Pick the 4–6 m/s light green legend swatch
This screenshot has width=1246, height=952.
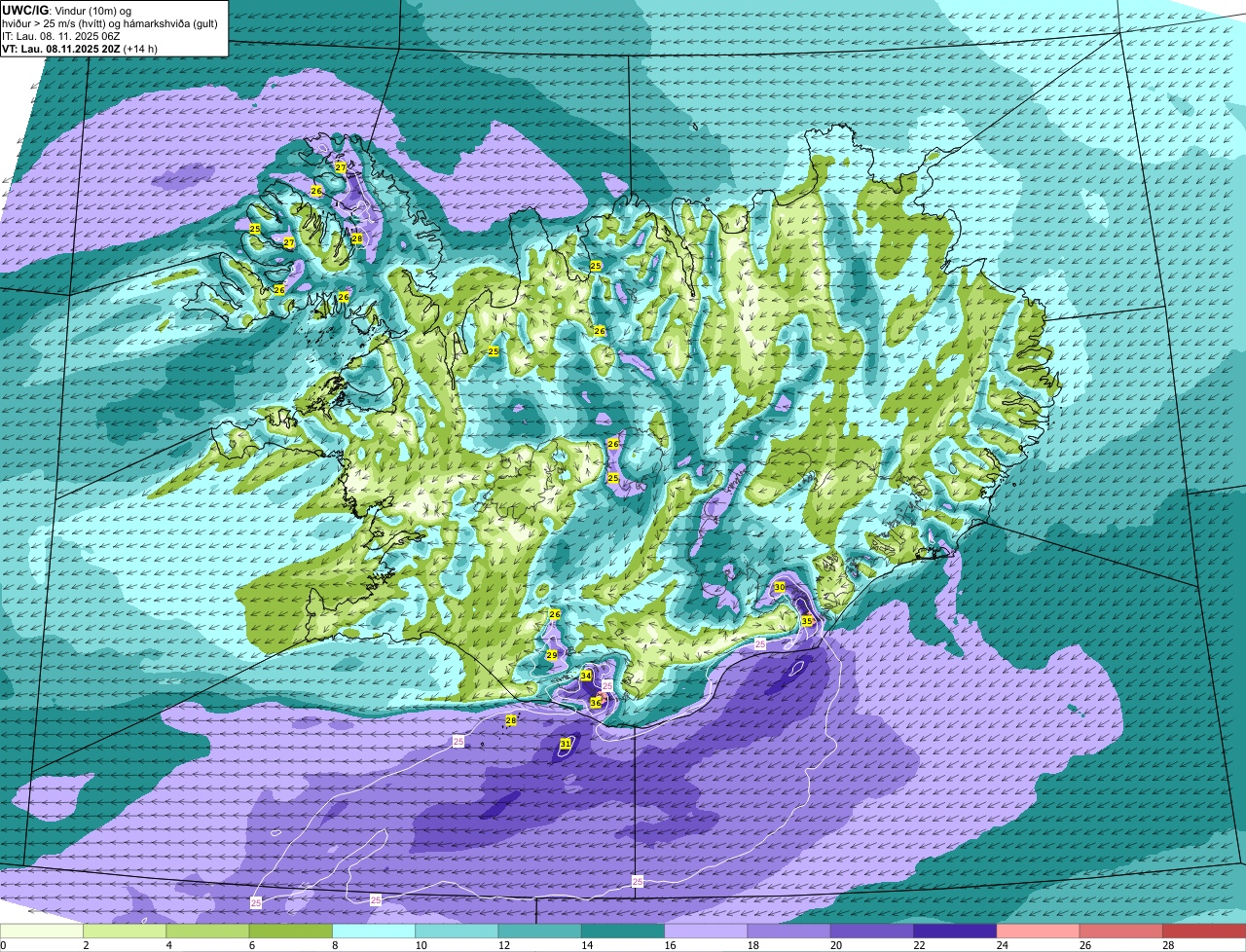coord(207,932)
